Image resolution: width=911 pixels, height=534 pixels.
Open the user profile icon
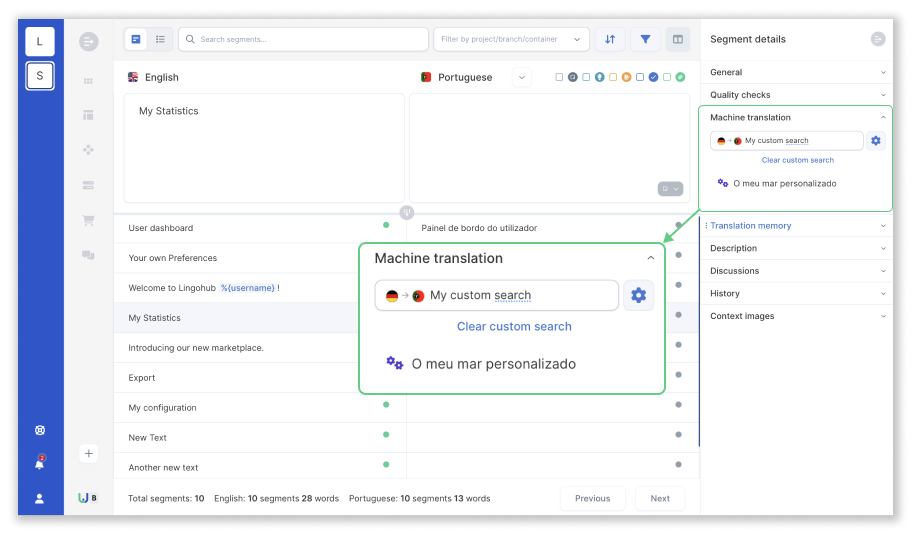point(40,499)
